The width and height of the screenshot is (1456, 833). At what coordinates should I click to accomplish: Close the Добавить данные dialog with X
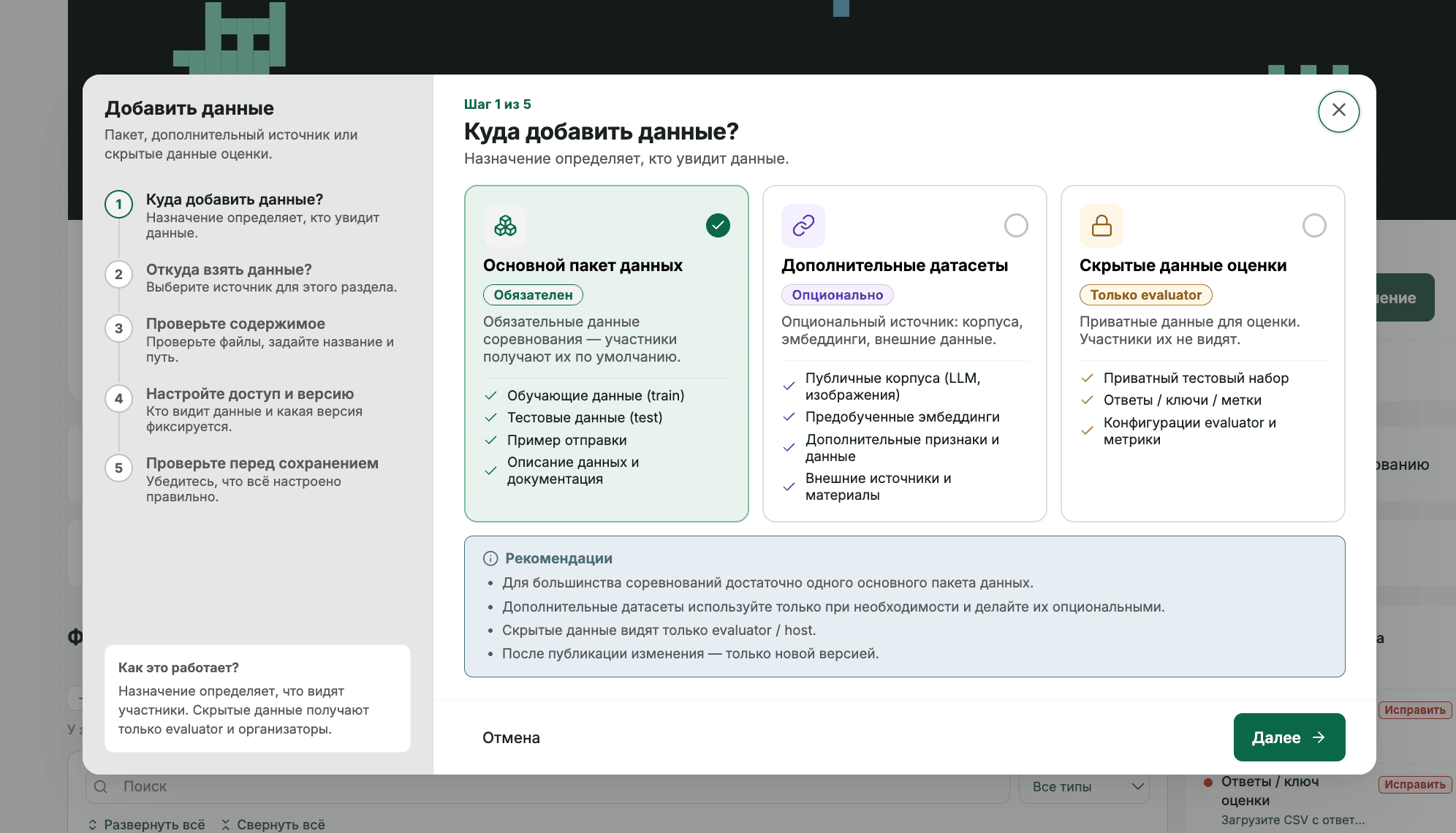(1338, 110)
